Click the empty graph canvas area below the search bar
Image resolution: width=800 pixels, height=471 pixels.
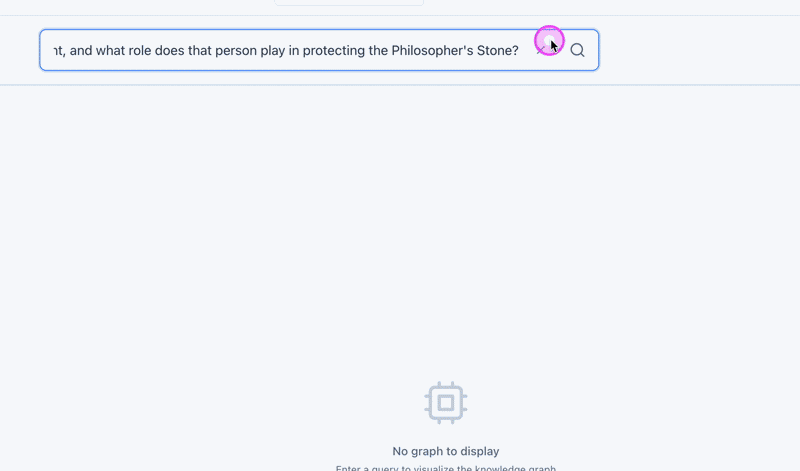400,230
